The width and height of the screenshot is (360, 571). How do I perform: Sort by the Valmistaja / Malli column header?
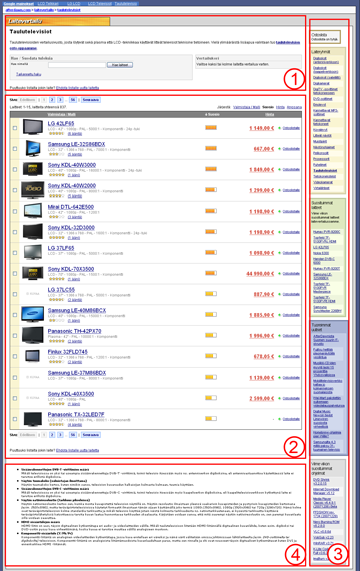coord(62,114)
